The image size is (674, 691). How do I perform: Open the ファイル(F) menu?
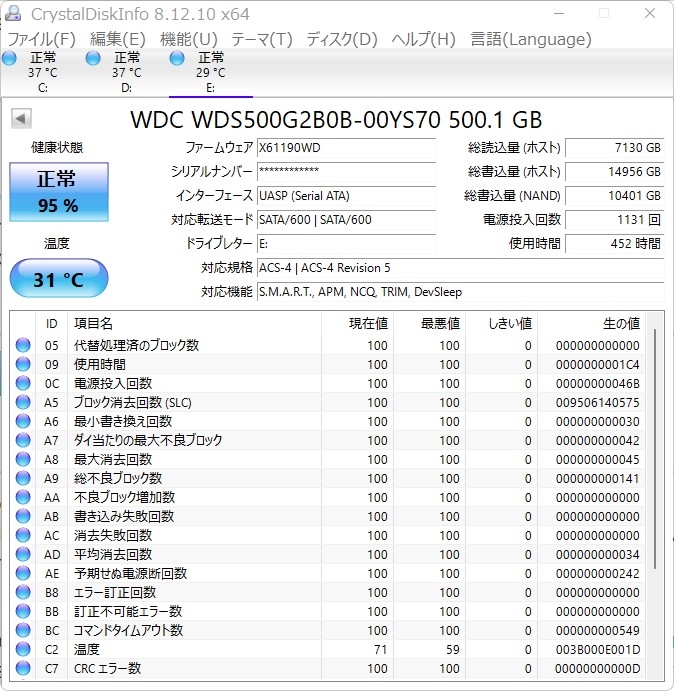(x=42, y=39)
